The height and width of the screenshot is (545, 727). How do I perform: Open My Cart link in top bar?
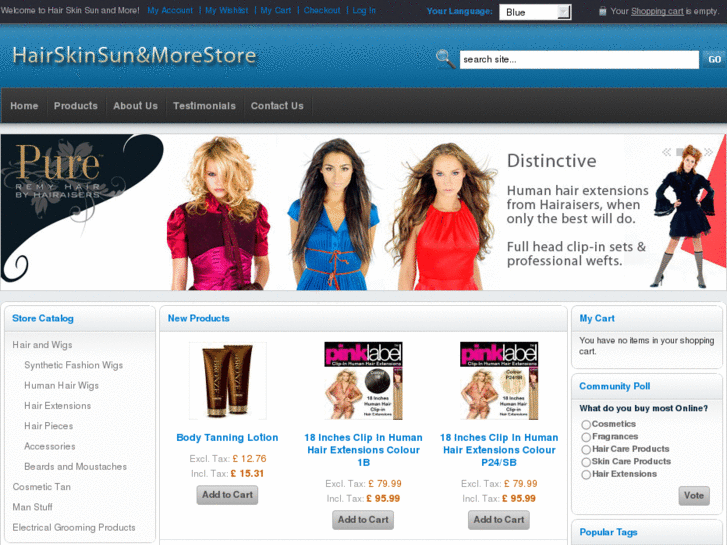pos(276,10)
